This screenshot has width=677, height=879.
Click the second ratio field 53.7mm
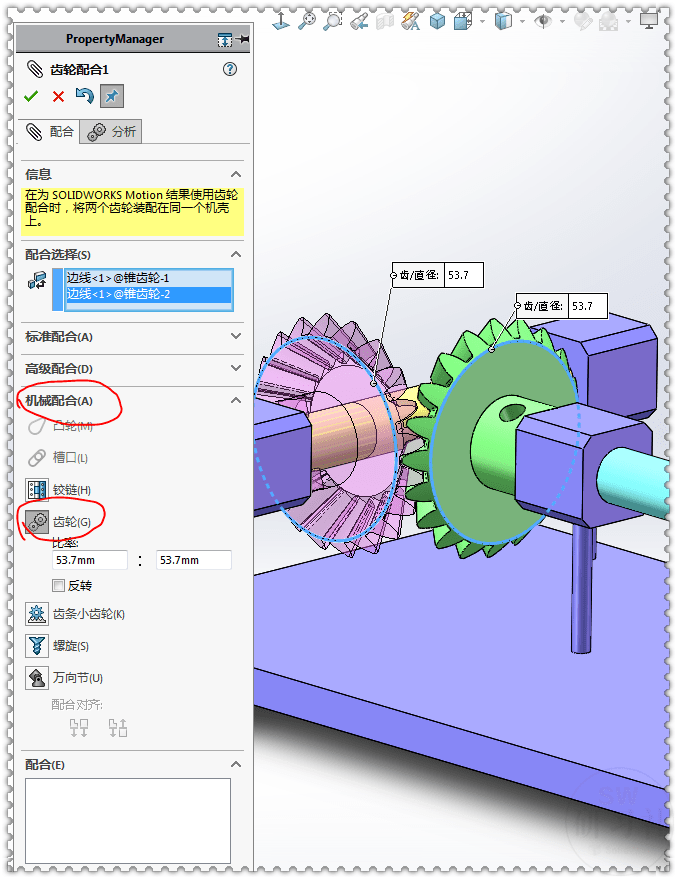(193, 560)
